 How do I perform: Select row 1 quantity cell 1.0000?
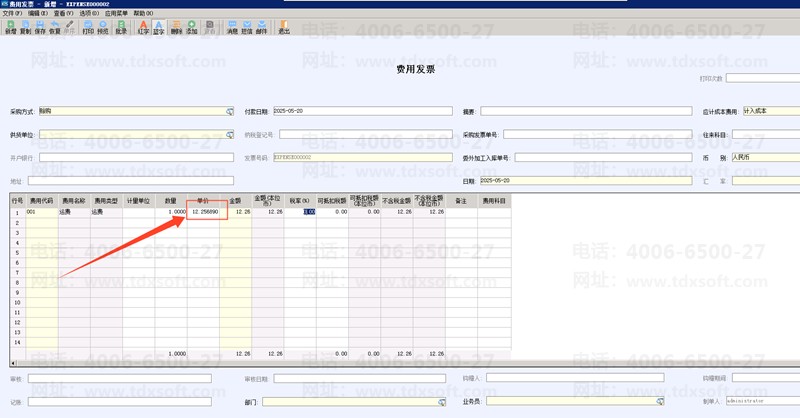click(170, 212)
